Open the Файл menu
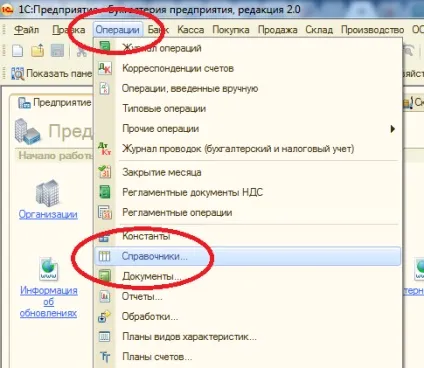424x368 pixels. pyautogui.click(x=26, y=30)
